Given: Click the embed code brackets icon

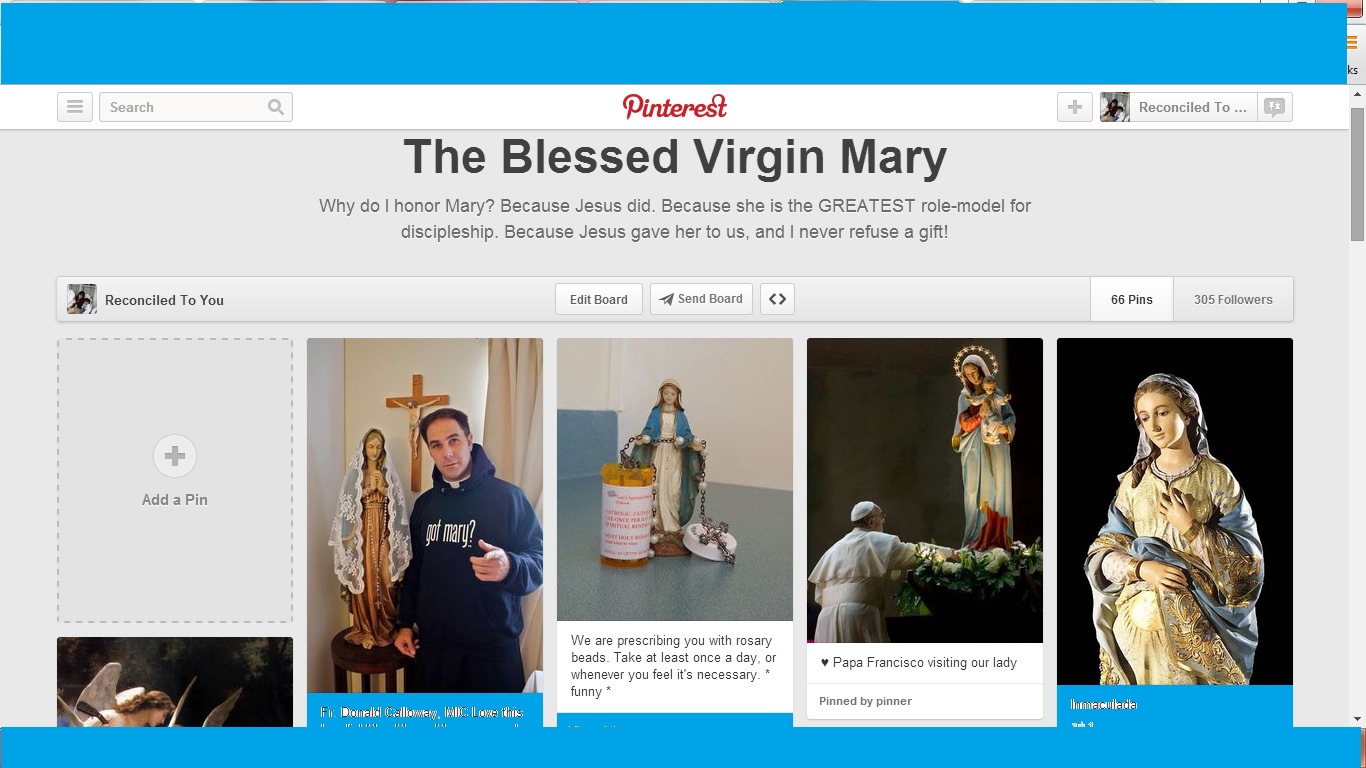Looking at the screenshot, I should (x=777, y=299).
